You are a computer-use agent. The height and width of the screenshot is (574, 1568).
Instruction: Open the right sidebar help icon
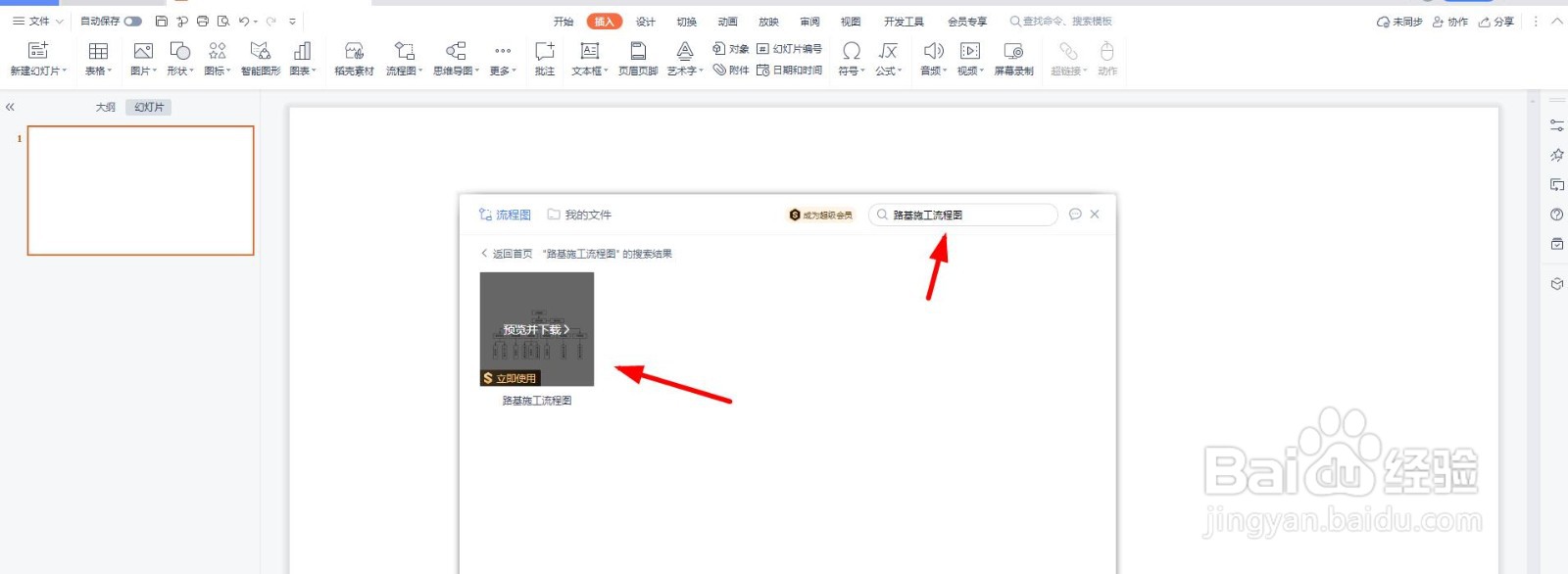tap(1556, 215)
